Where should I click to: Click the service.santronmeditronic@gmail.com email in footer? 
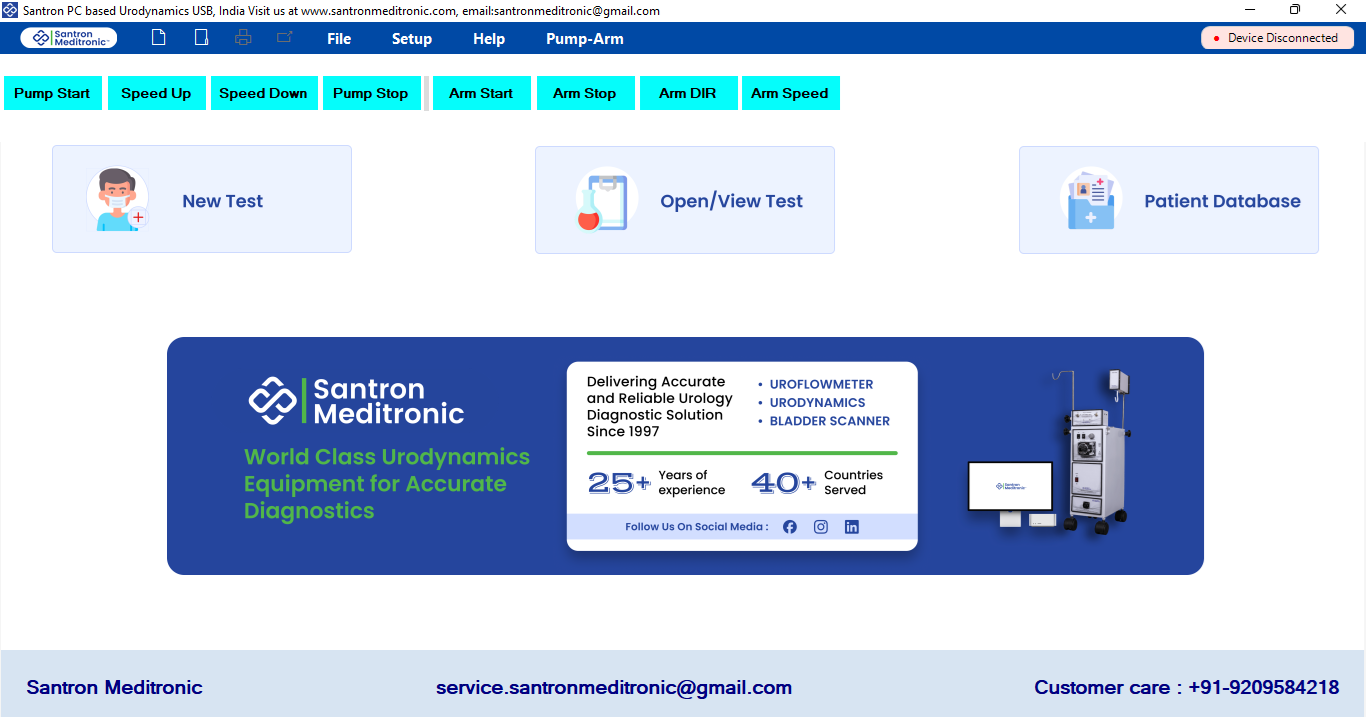[614, 687]
